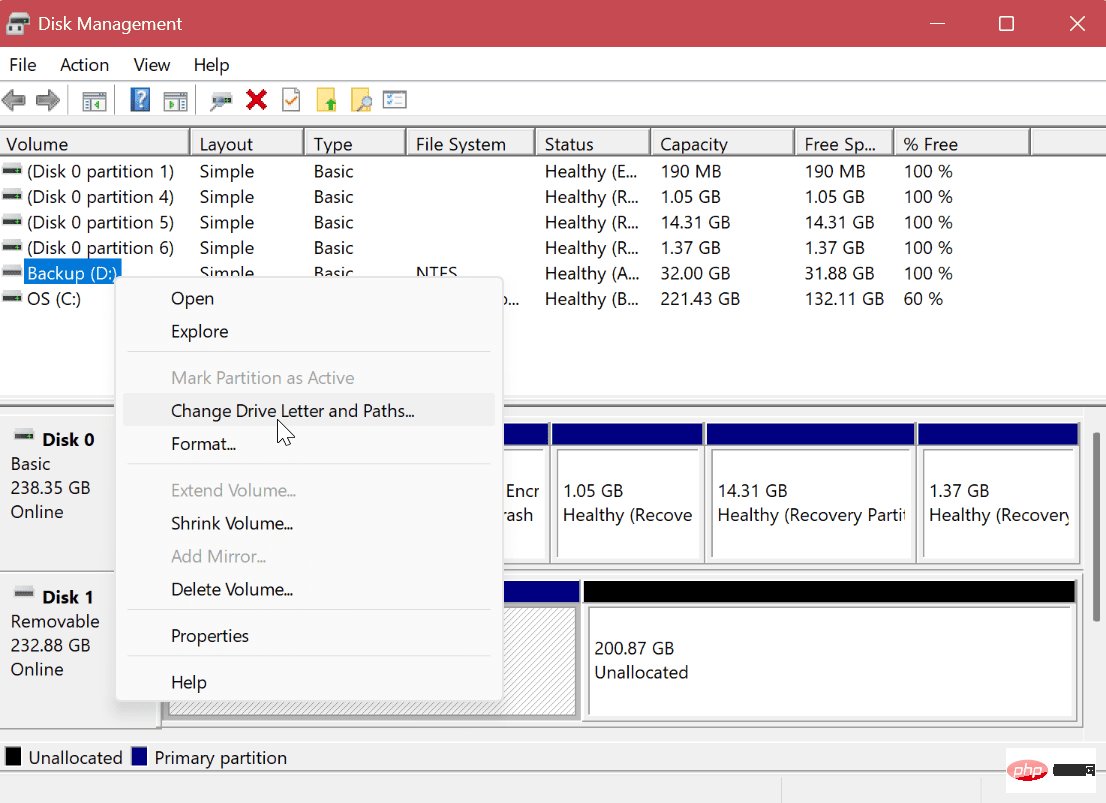Click the Disk 0 drive icon

[x=24, y=436]
